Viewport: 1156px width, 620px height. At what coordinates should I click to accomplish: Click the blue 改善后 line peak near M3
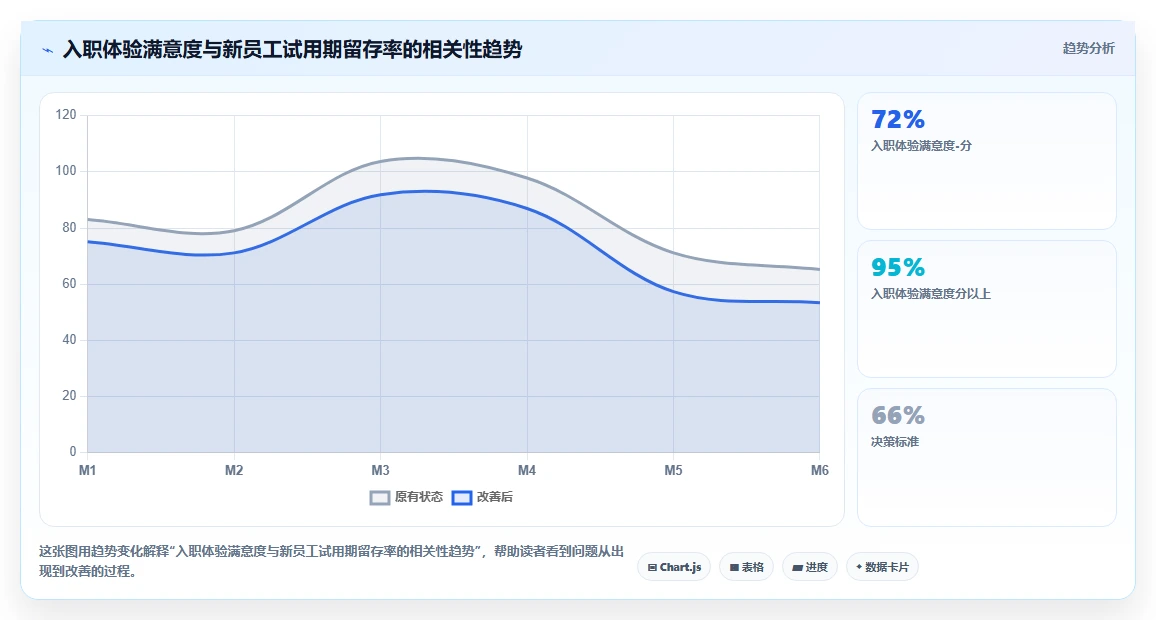tap(424, 191)
